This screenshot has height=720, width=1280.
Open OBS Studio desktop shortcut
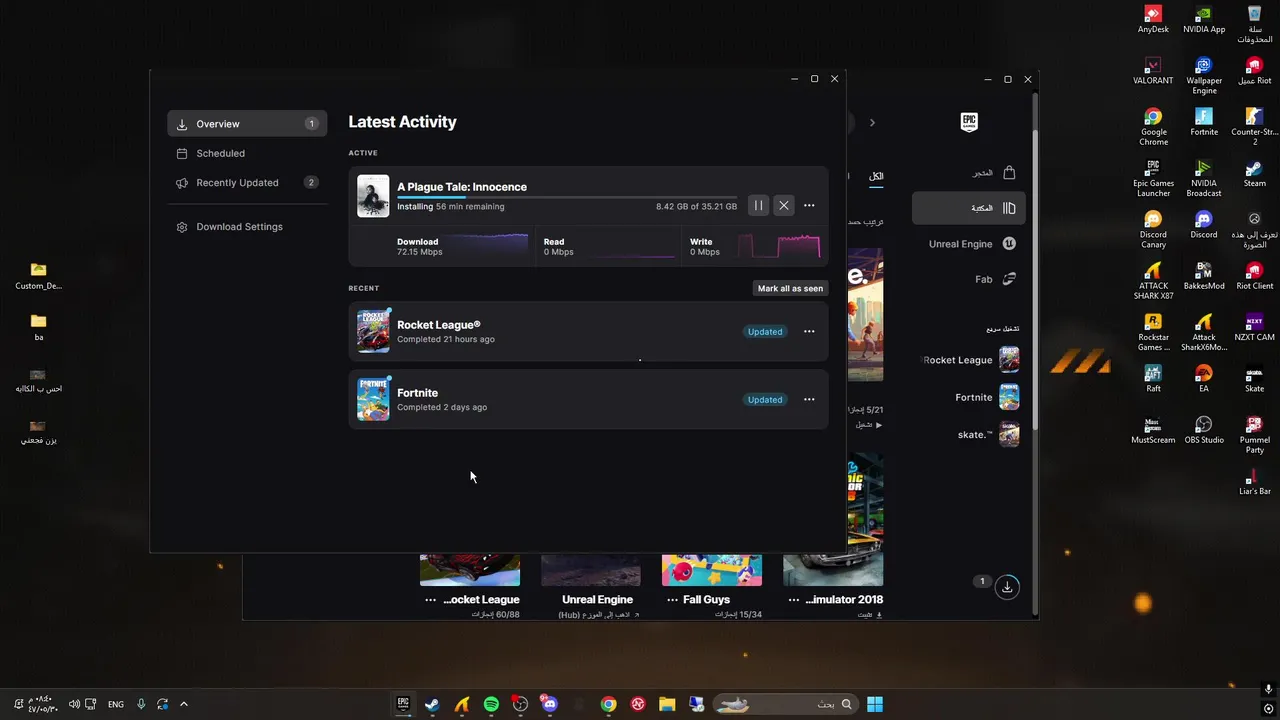coord(1204,429)
